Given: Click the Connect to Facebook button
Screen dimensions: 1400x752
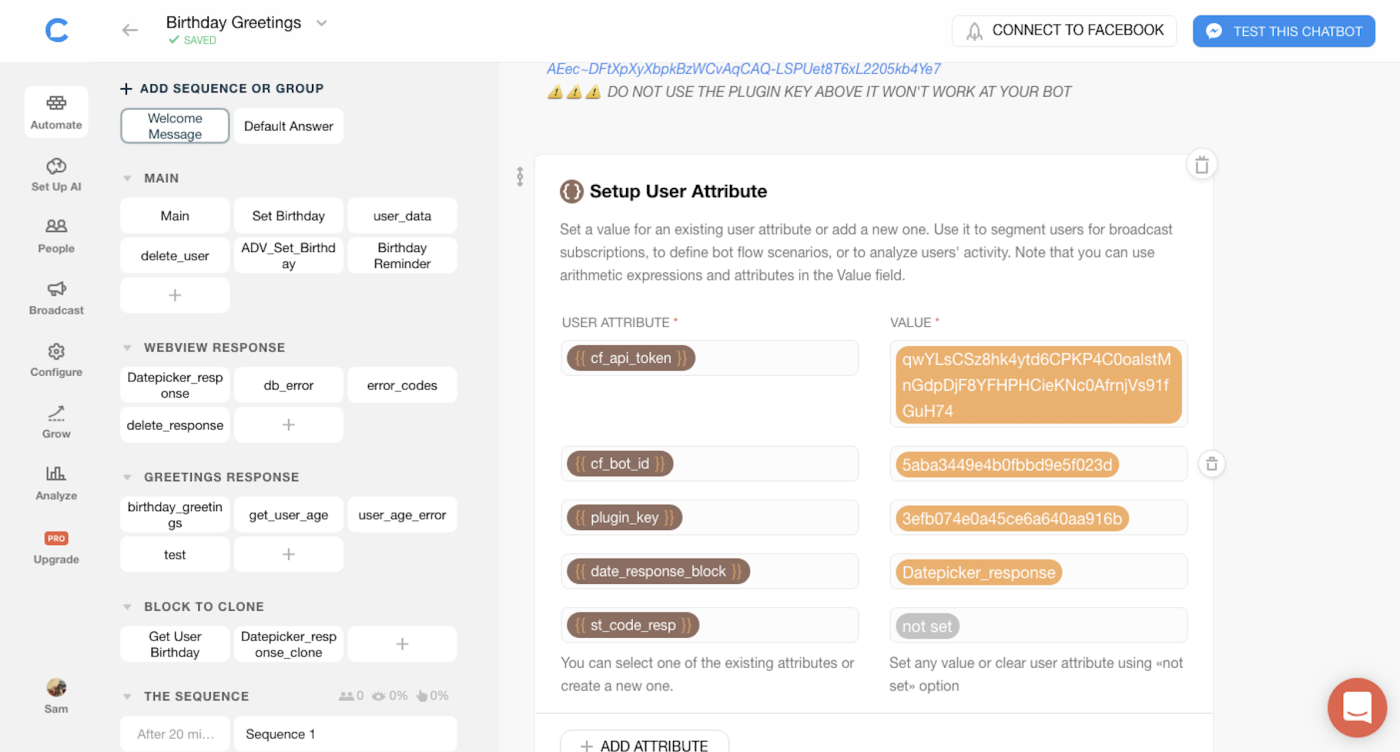Looking at the screenshot, I should point(1064,31).
